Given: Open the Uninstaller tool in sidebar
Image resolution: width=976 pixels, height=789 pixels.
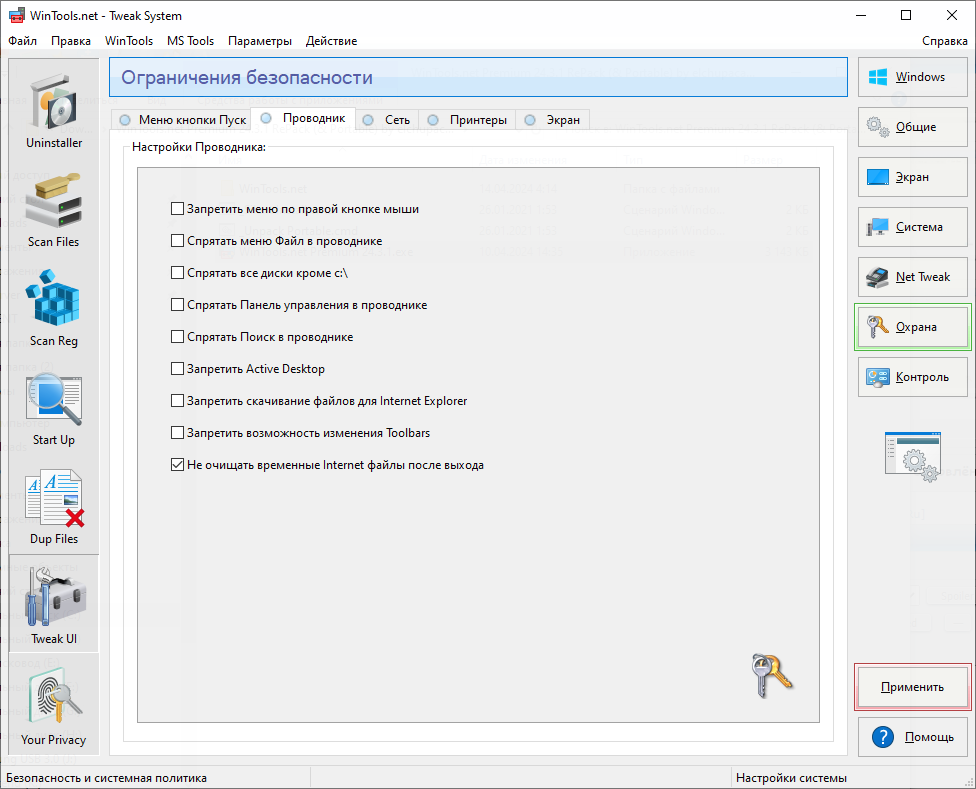Looking at the screenshot, I should click(x=54, y=109).
